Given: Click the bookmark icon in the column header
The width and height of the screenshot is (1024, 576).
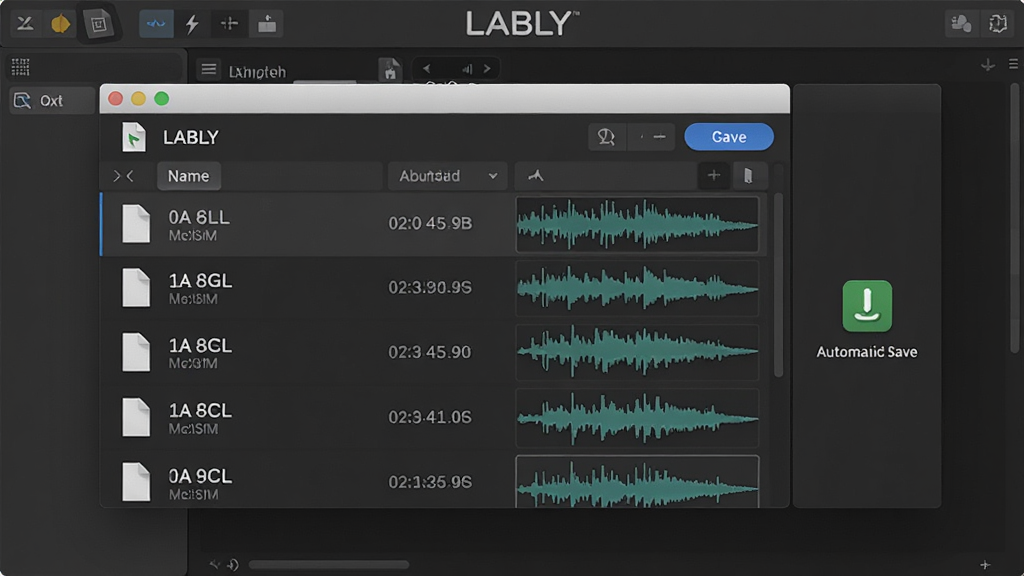Looking at the screenshot, I should 748,176.
